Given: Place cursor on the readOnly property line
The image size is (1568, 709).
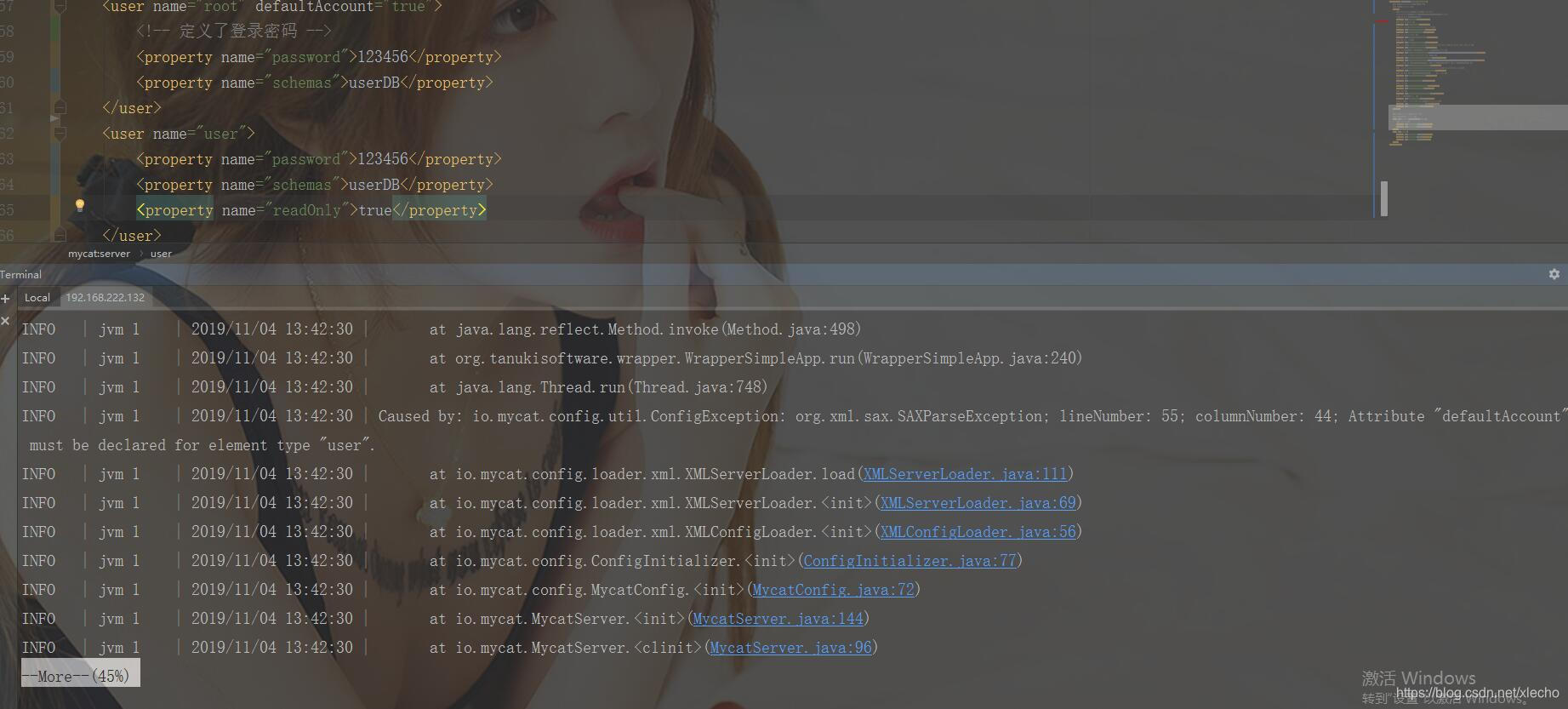Looking at the screenshot, I should coord(311,210).
